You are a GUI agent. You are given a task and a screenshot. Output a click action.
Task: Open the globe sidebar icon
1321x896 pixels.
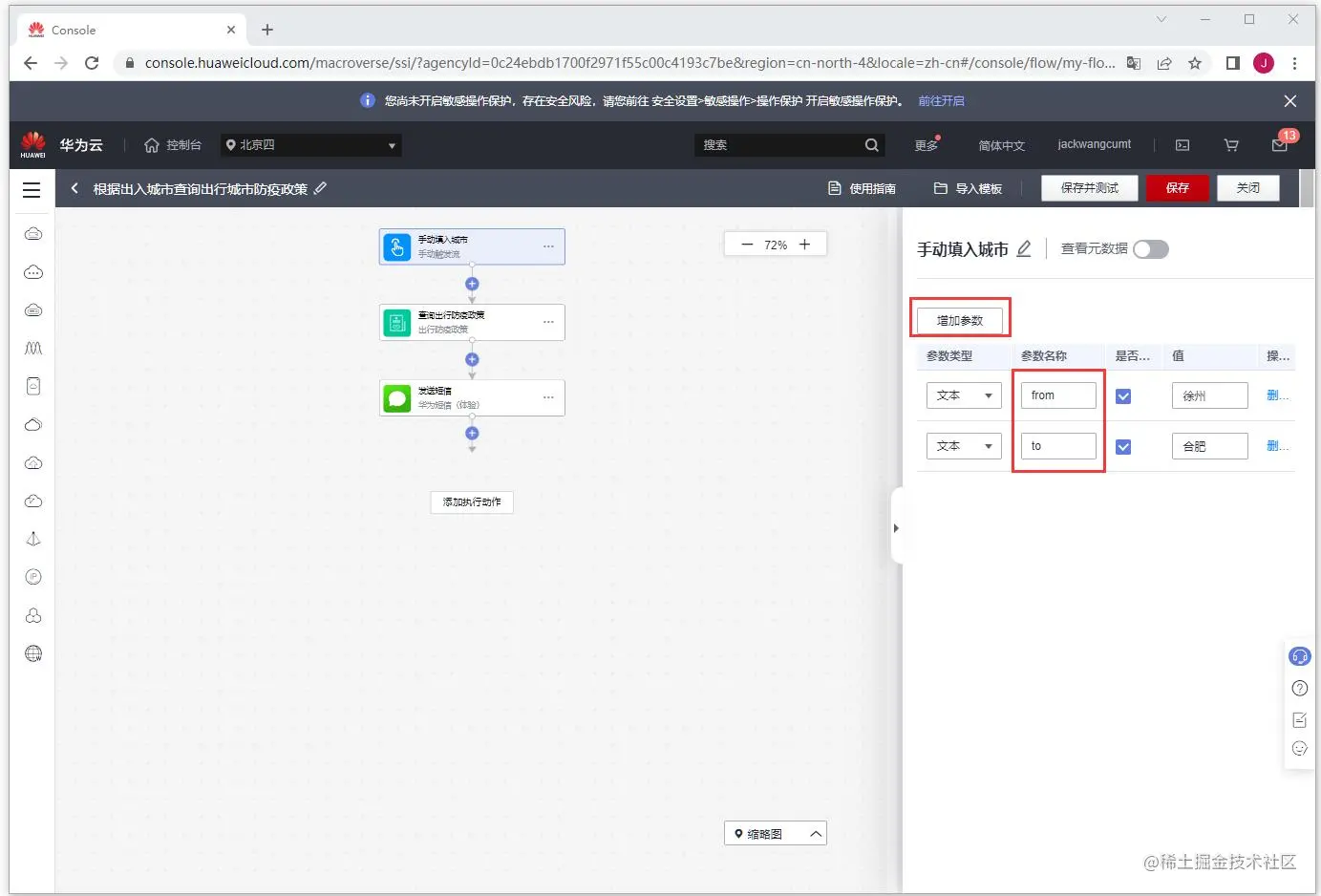tap(33, 653)
